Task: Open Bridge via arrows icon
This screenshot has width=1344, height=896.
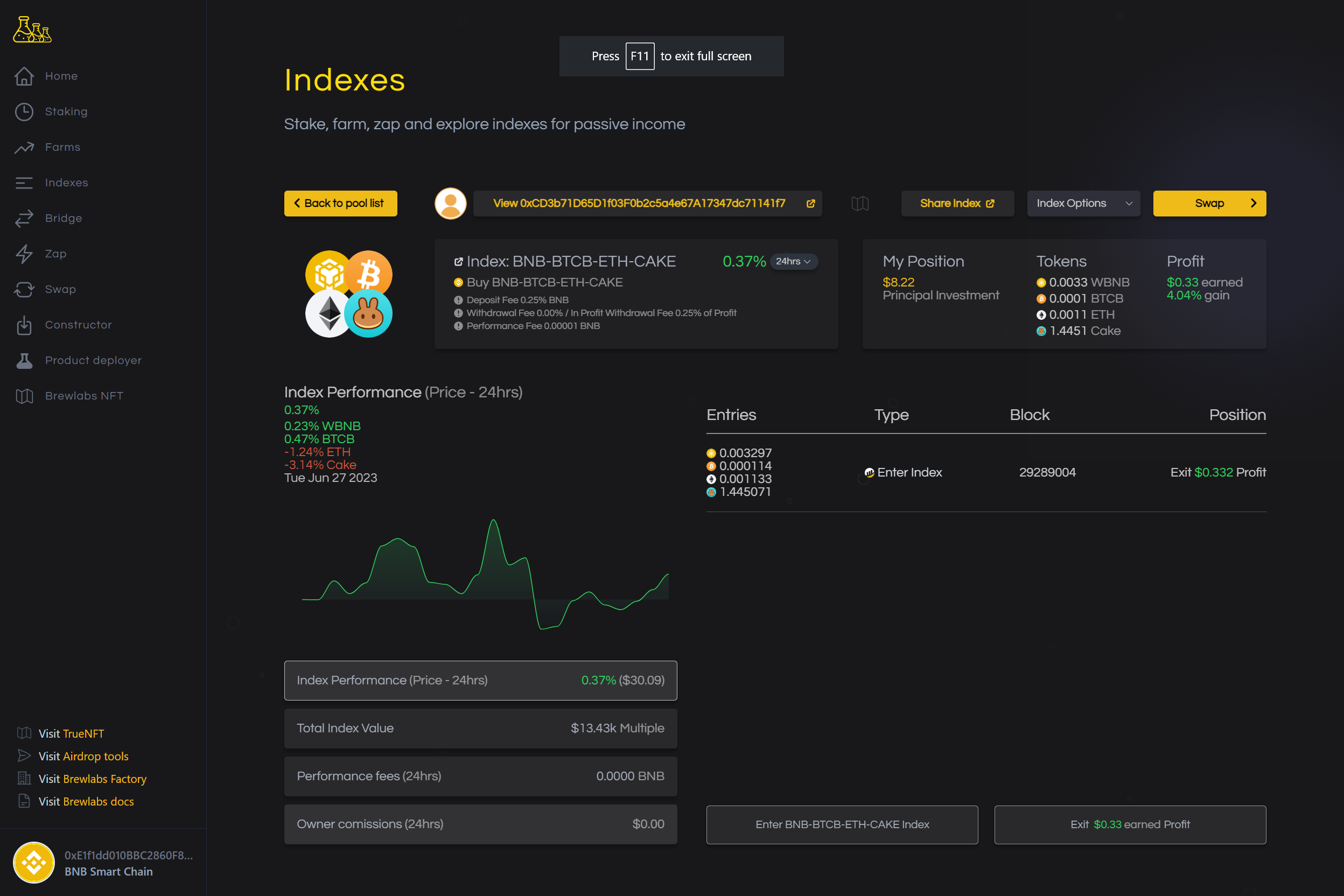Action: point(24,218)
